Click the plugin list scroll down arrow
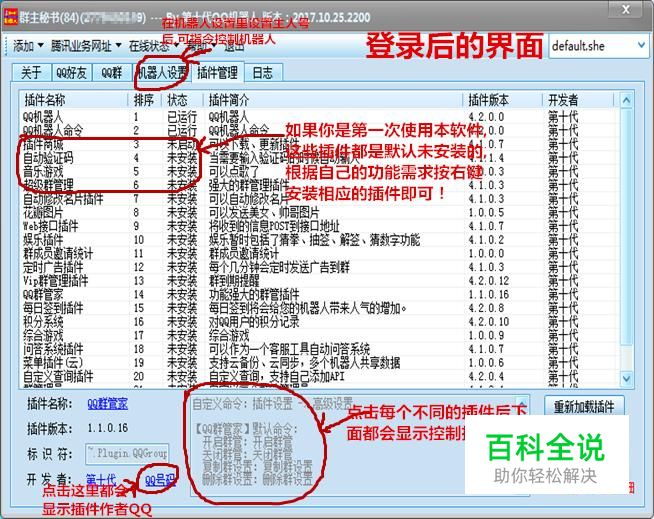 626,378
